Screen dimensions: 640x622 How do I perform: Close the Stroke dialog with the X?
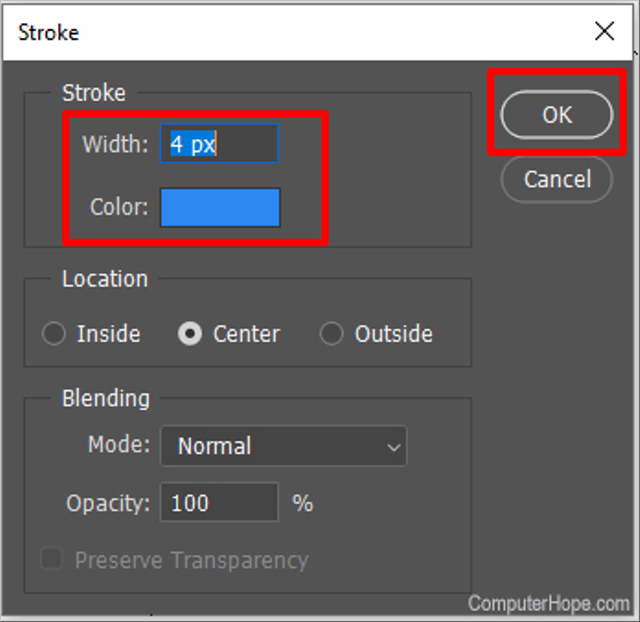(604, 31)
